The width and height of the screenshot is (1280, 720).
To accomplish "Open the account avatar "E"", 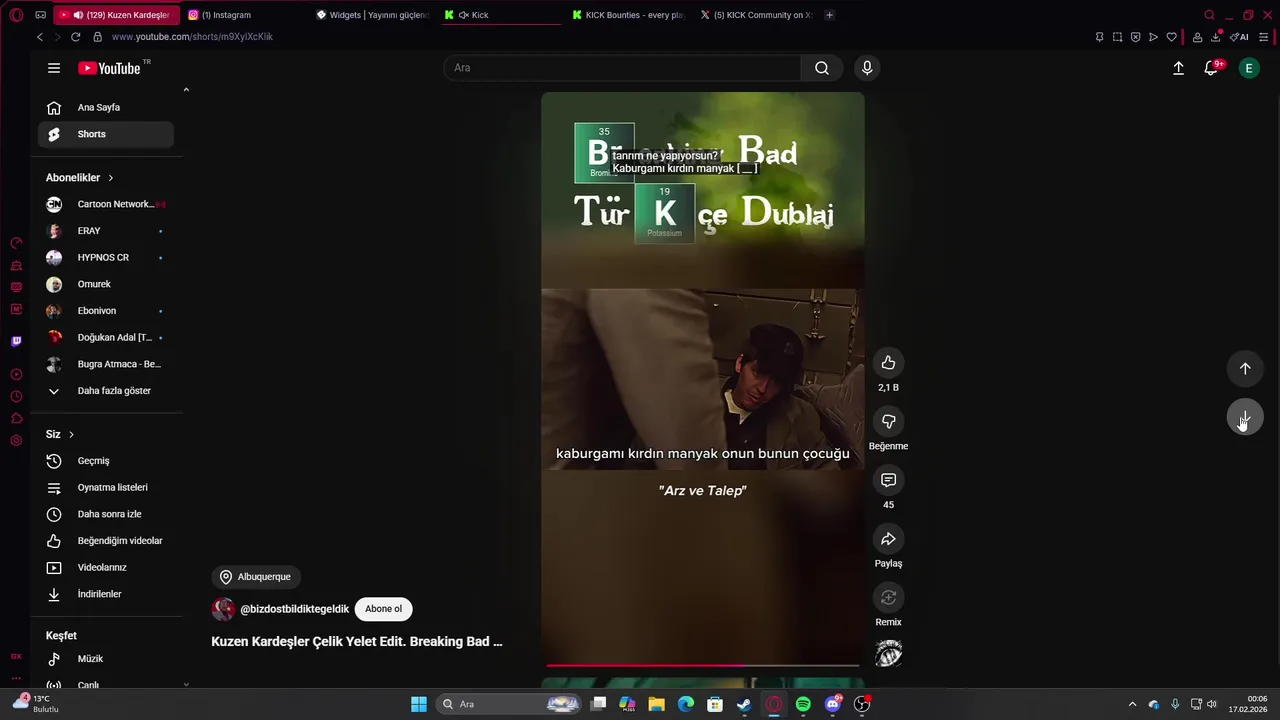I will point(1248,68).
